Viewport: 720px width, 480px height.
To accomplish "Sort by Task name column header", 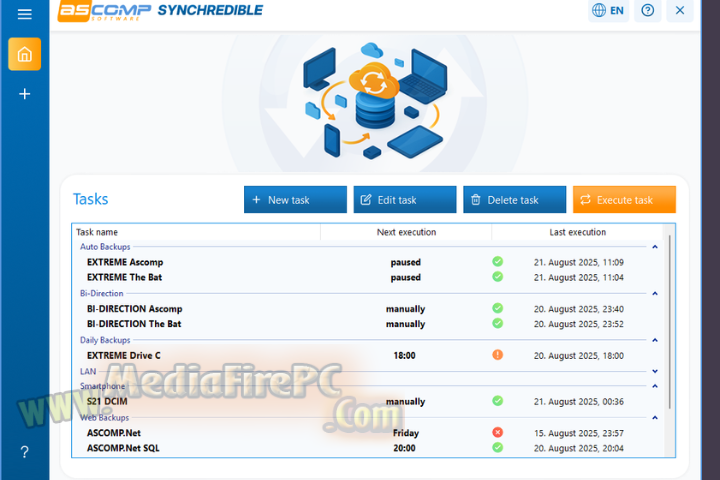I will (x=197, y=232).
